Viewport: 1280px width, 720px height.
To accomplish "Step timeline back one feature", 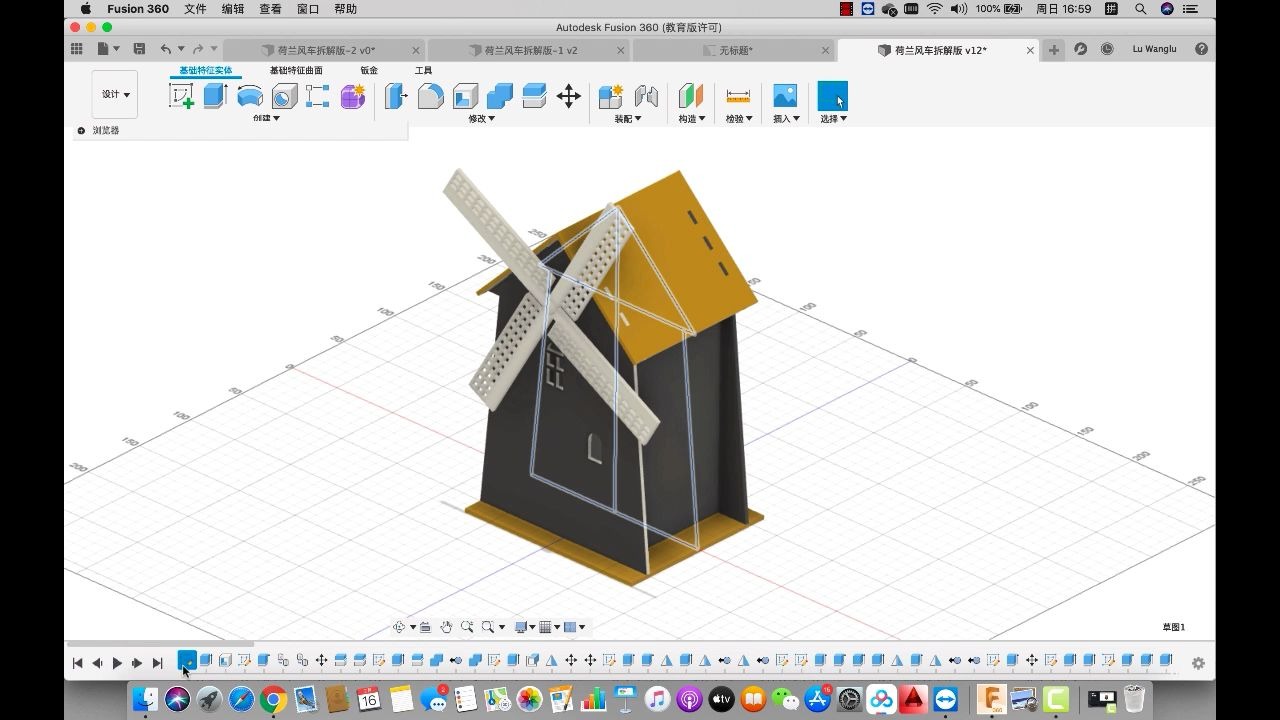I will click(97, 663).
